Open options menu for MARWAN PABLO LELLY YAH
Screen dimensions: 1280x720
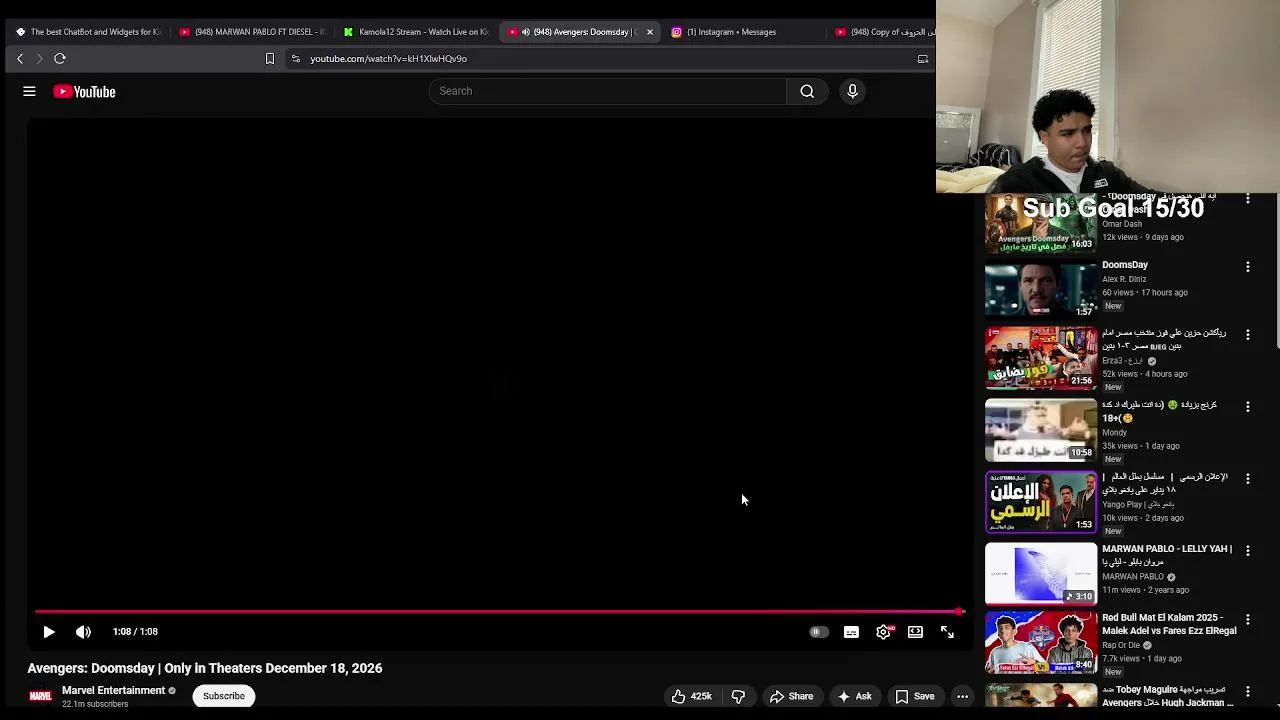point(1247,551)
